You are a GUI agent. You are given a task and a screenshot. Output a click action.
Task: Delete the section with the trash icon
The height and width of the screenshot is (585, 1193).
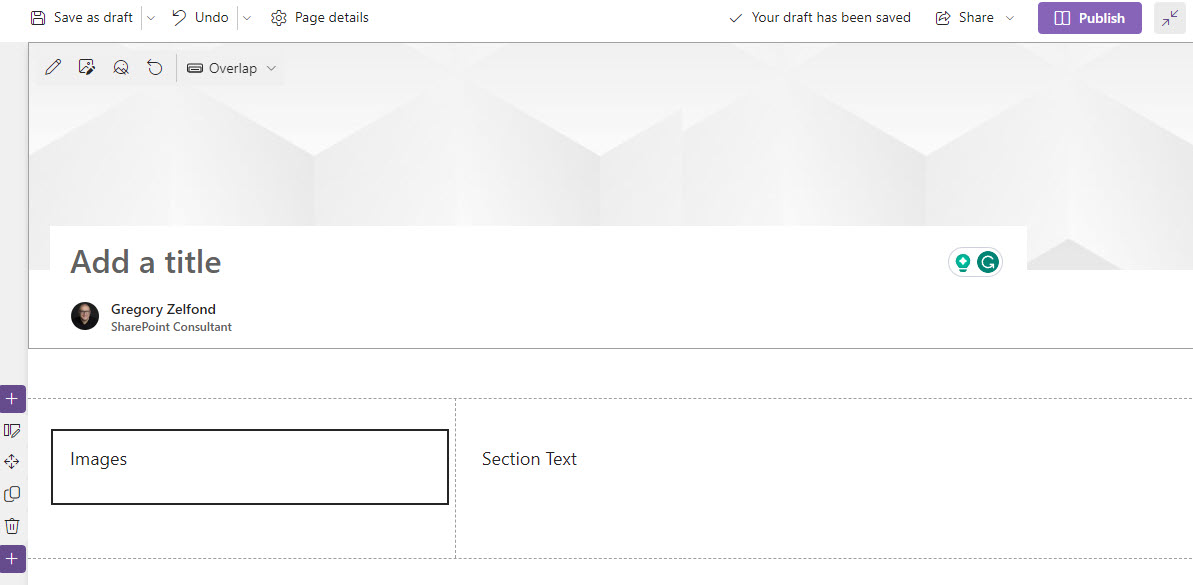click(12, 526)
